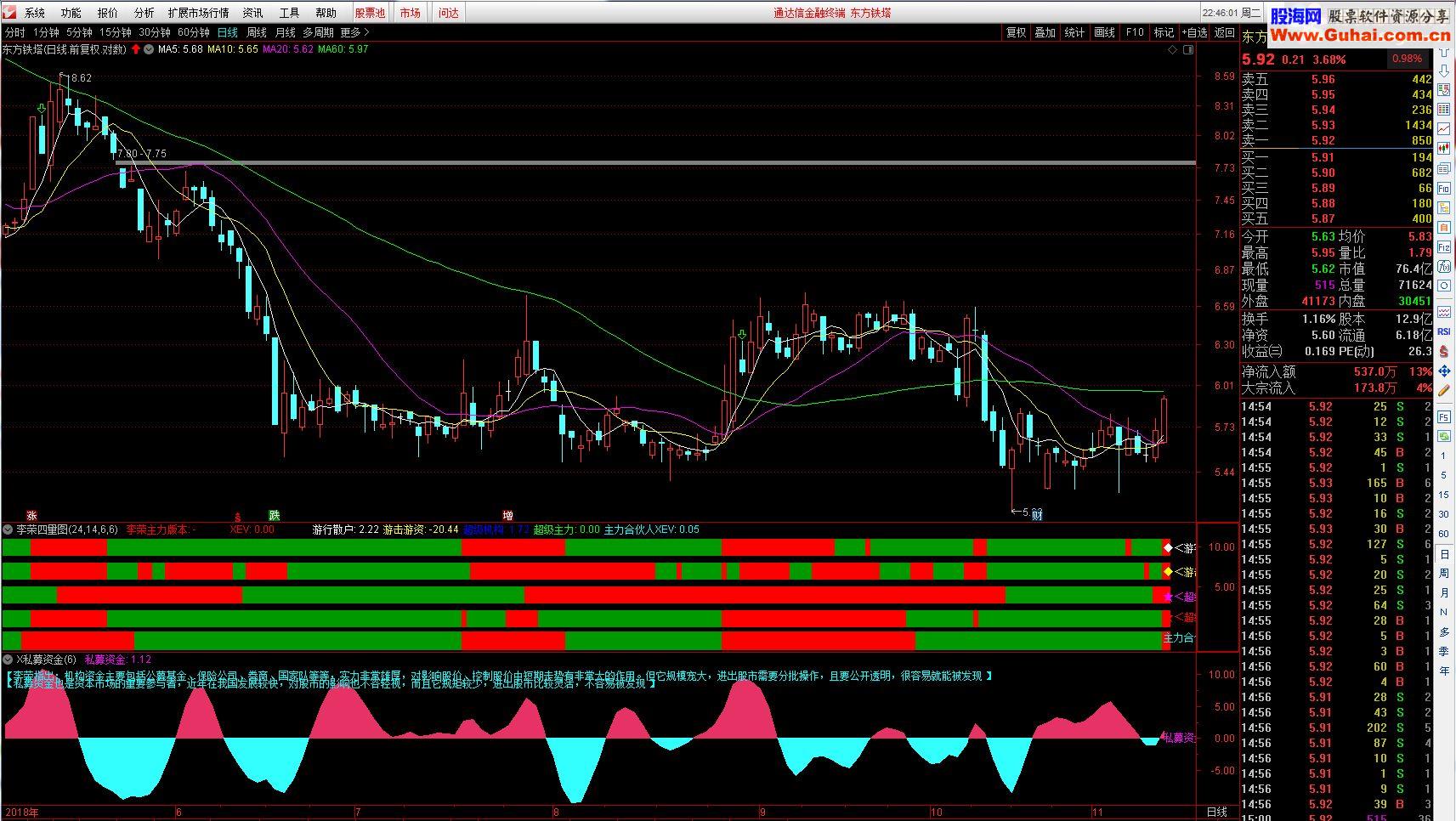
Task: Open the orange document icon in sidebar
Action: click(1443, 227)
